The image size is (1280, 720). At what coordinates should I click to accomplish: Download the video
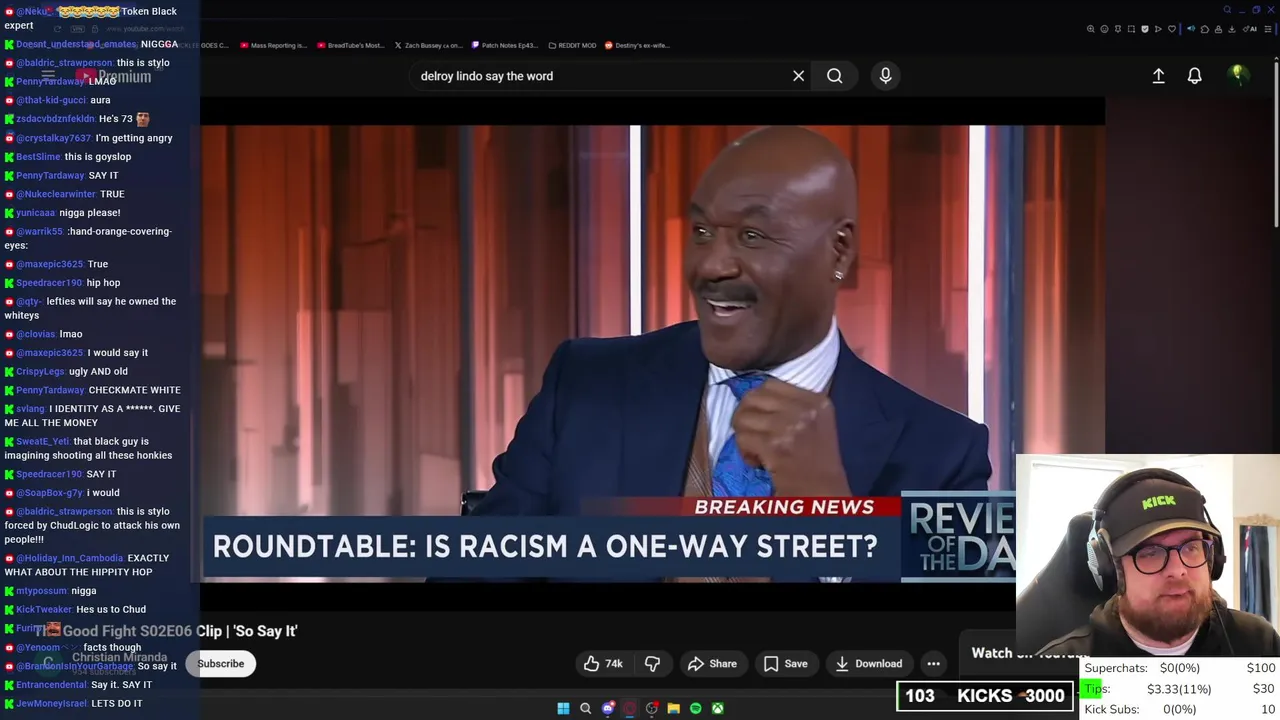pyautogui.click(x=868, y=663)
